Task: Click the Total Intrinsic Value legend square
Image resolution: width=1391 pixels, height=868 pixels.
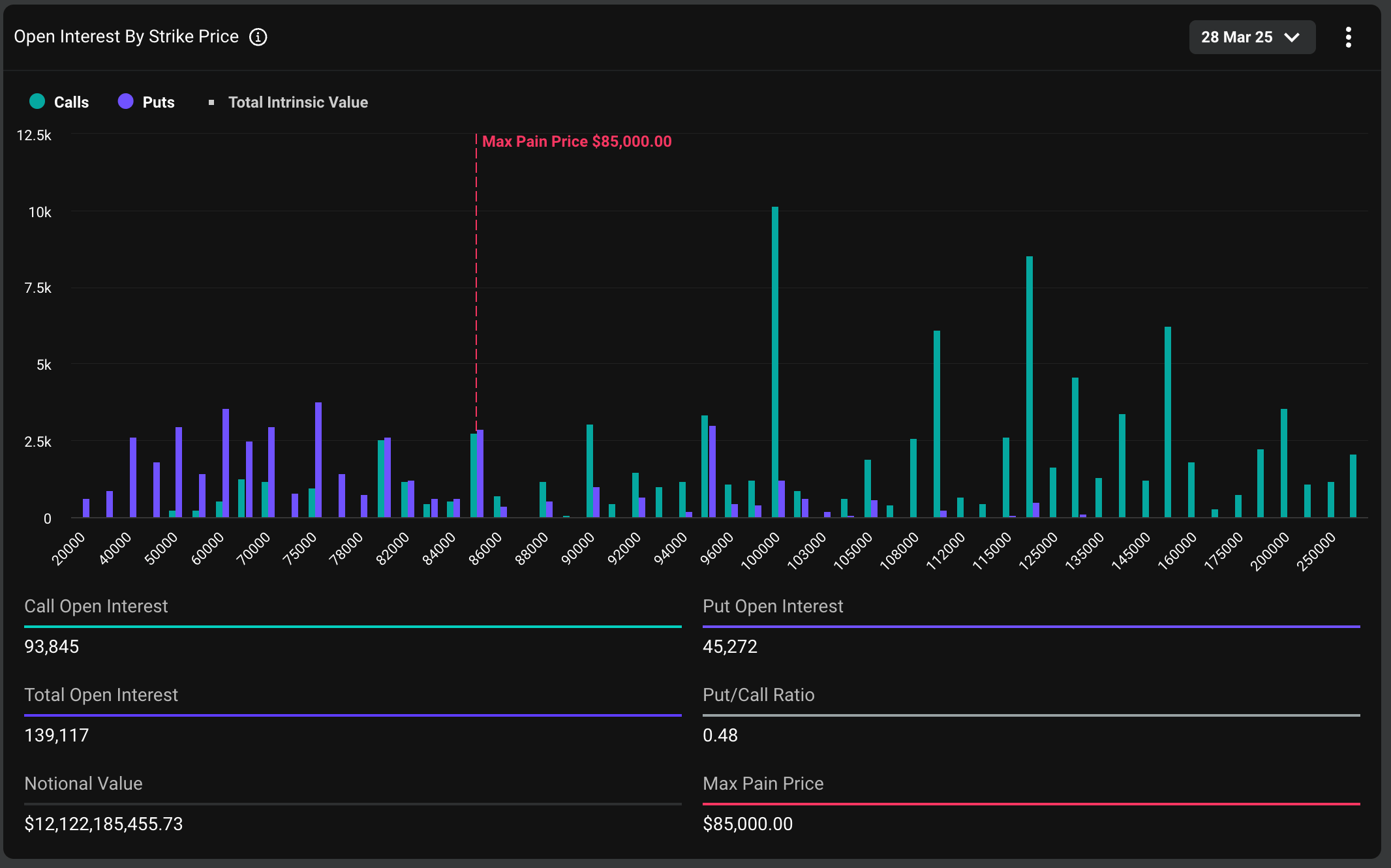Action: [x=211, y=102]
